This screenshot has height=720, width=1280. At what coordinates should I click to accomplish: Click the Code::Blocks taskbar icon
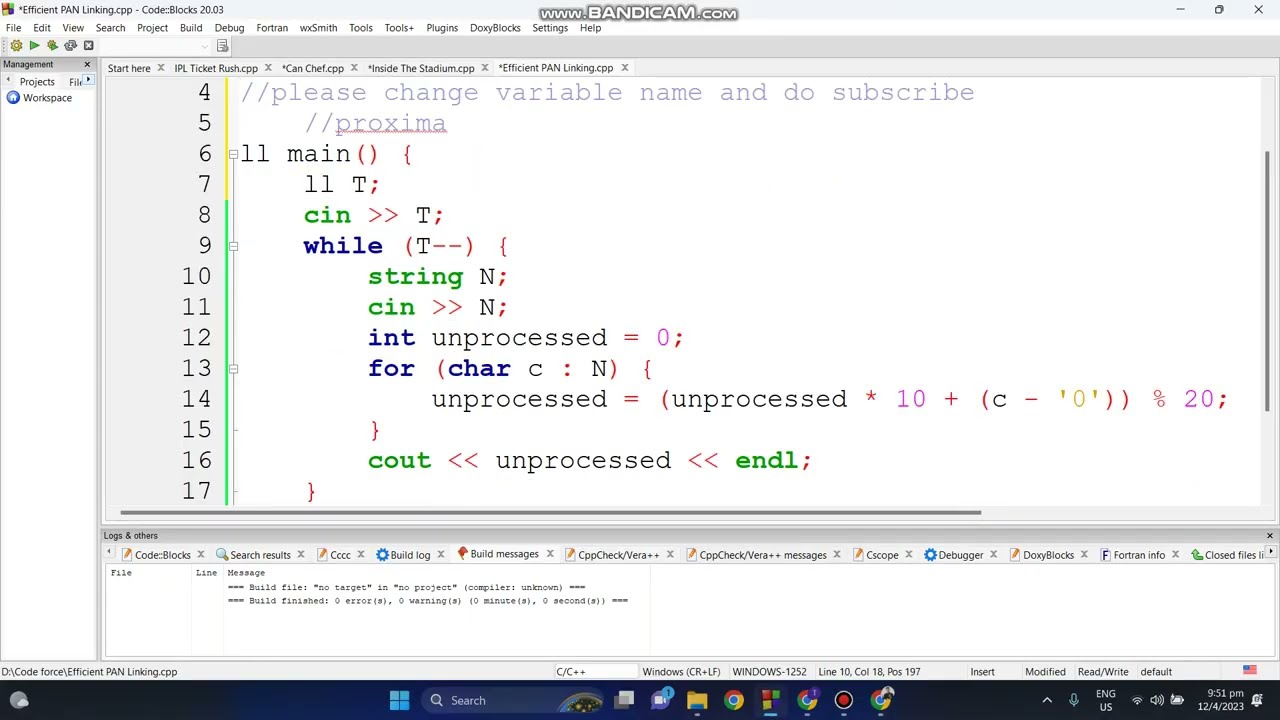coord(770,700)
